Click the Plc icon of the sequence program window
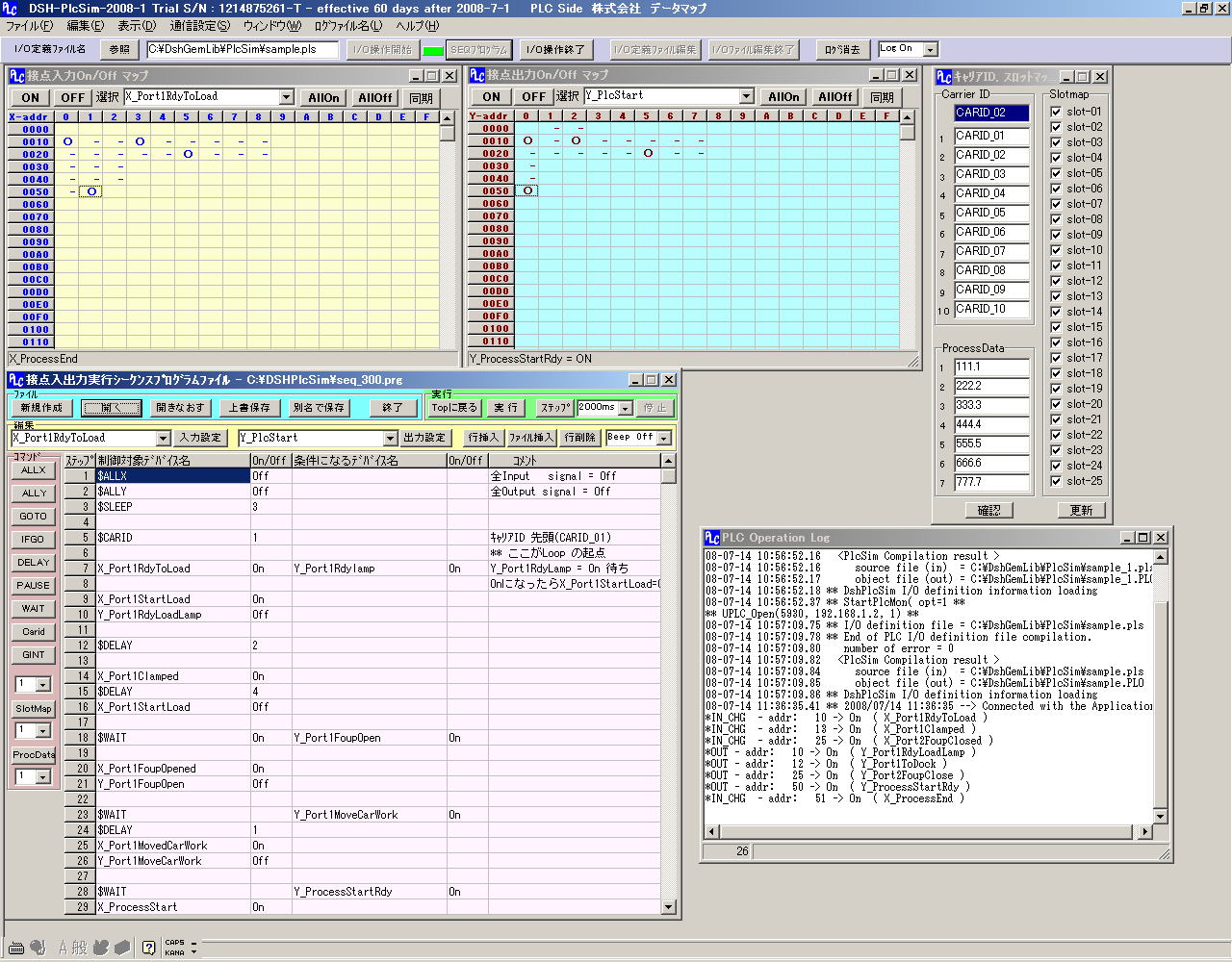The image size is (1232, 962). pos(15,380)
